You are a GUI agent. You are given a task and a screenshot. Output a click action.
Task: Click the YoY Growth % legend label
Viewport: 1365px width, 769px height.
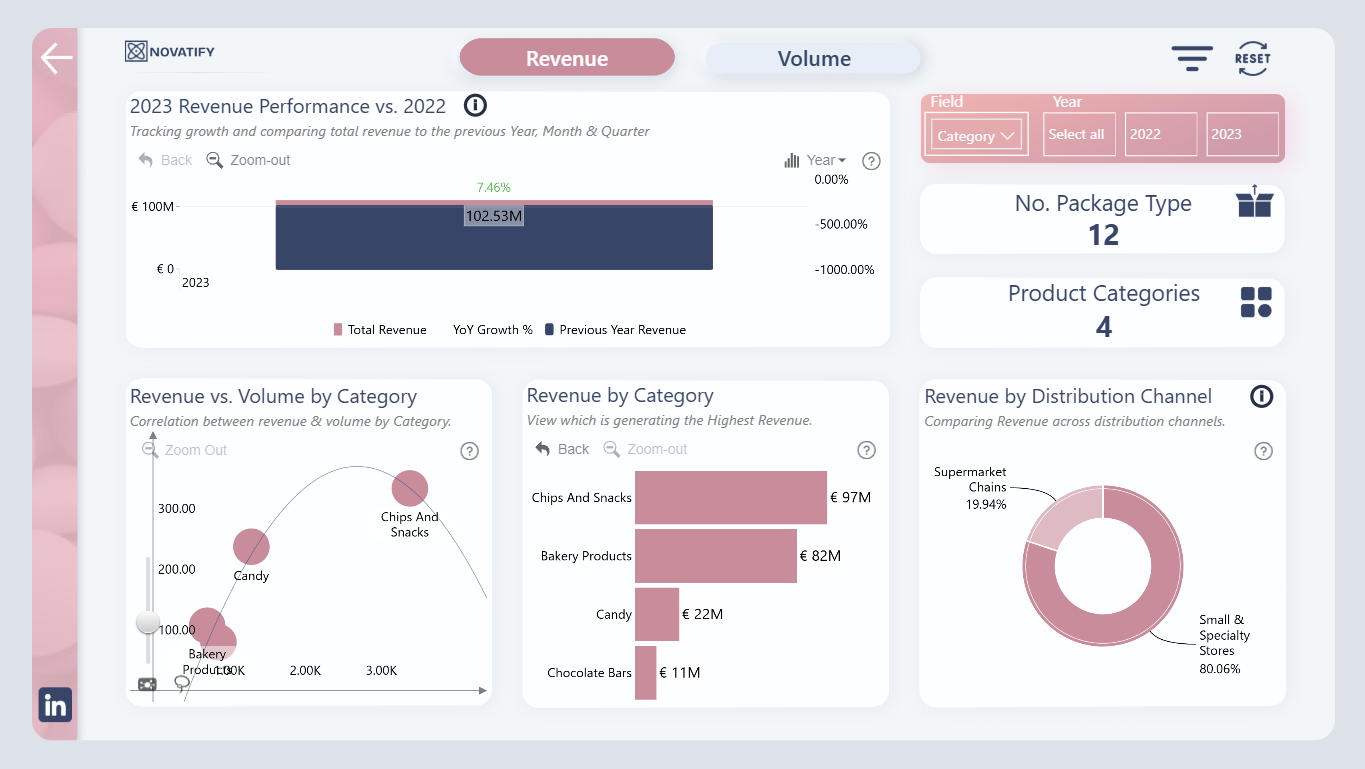pos(493,330)
